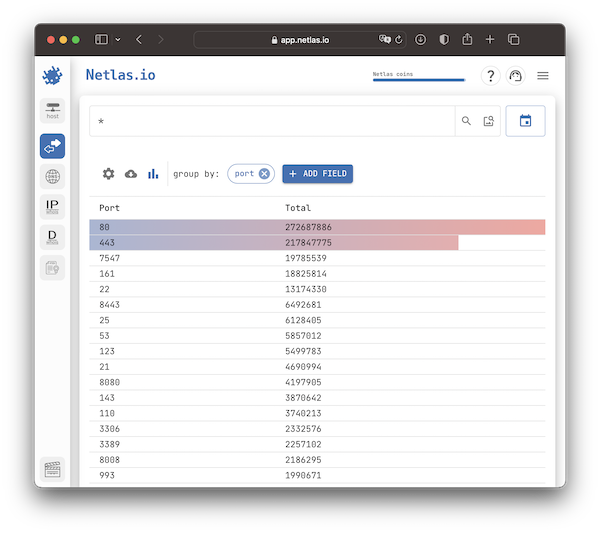
Task: Click the Netlas coins usage bar
Action: pos(418,78)
